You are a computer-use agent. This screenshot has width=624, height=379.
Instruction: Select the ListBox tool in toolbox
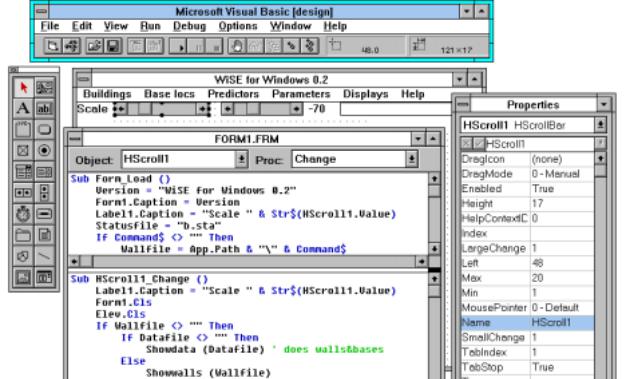pyautogui.click(x=45, y=172)
